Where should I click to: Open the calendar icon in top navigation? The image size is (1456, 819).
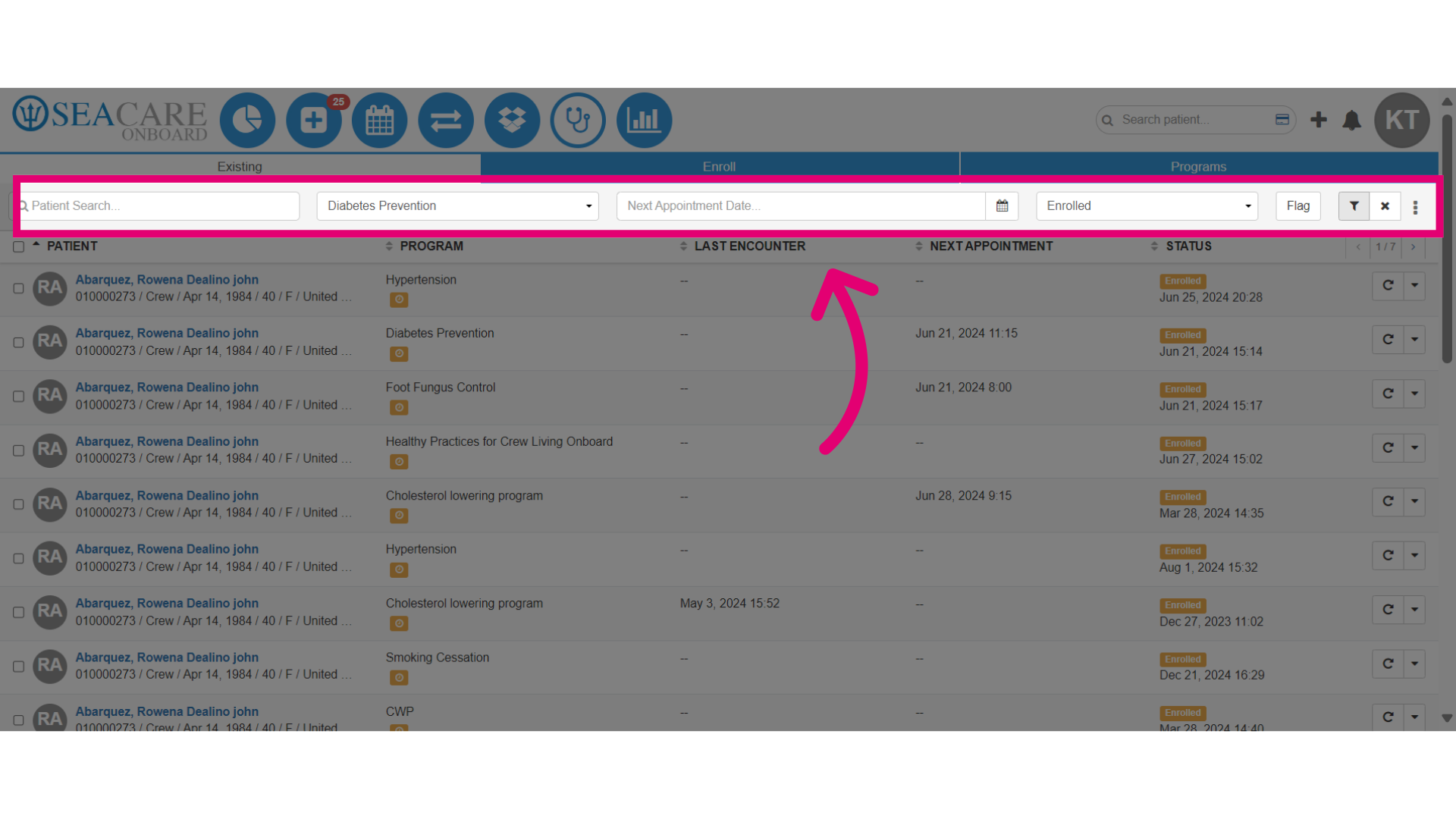380,120
